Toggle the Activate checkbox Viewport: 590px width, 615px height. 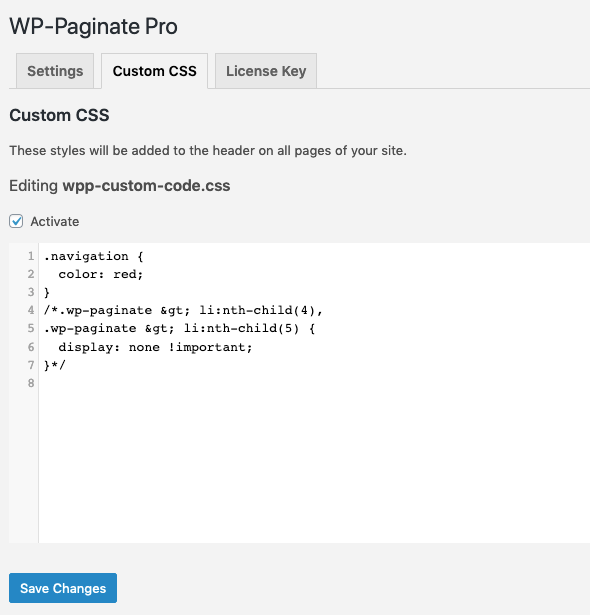click(16, 221)
